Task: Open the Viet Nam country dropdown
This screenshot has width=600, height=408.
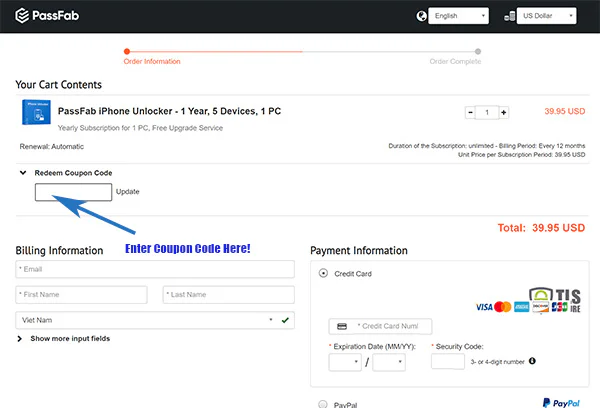Action: point(155,320)
